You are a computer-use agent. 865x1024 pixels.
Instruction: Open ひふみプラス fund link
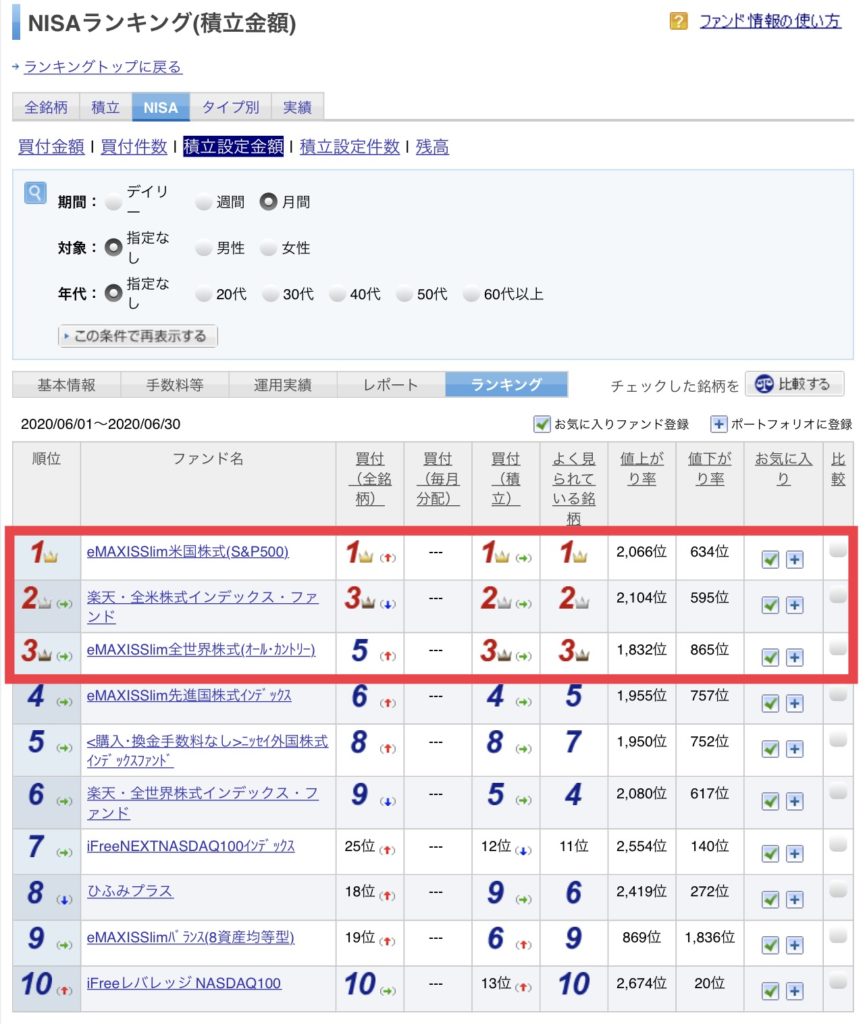click(130, 891)
